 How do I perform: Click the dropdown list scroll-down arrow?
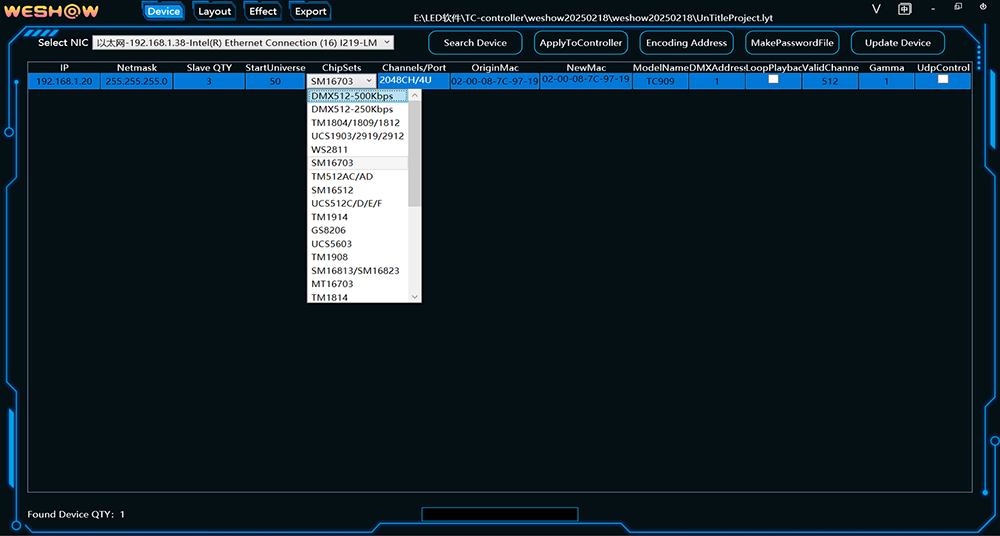[415, 297]
